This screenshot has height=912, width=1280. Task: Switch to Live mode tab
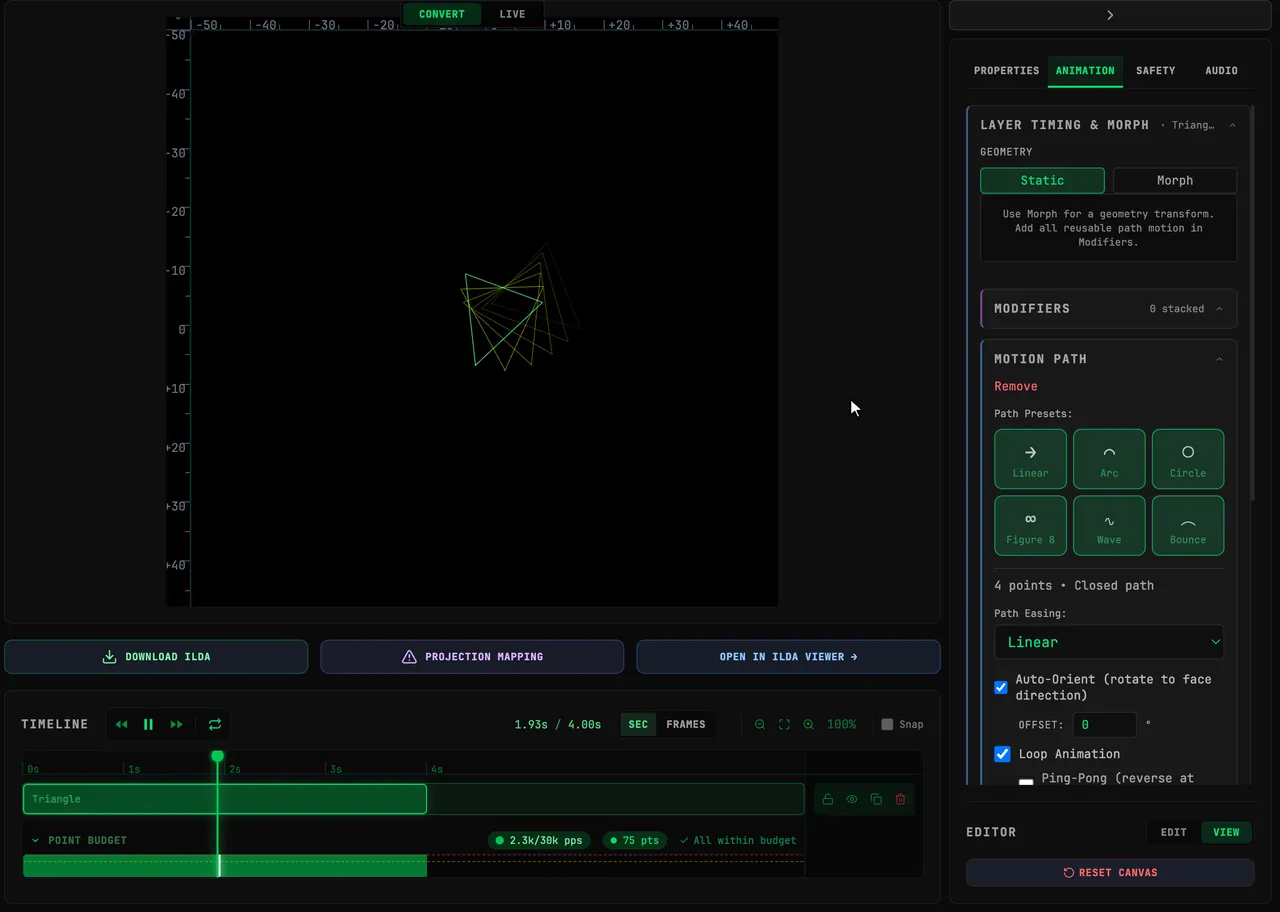(x=512, y=14)
